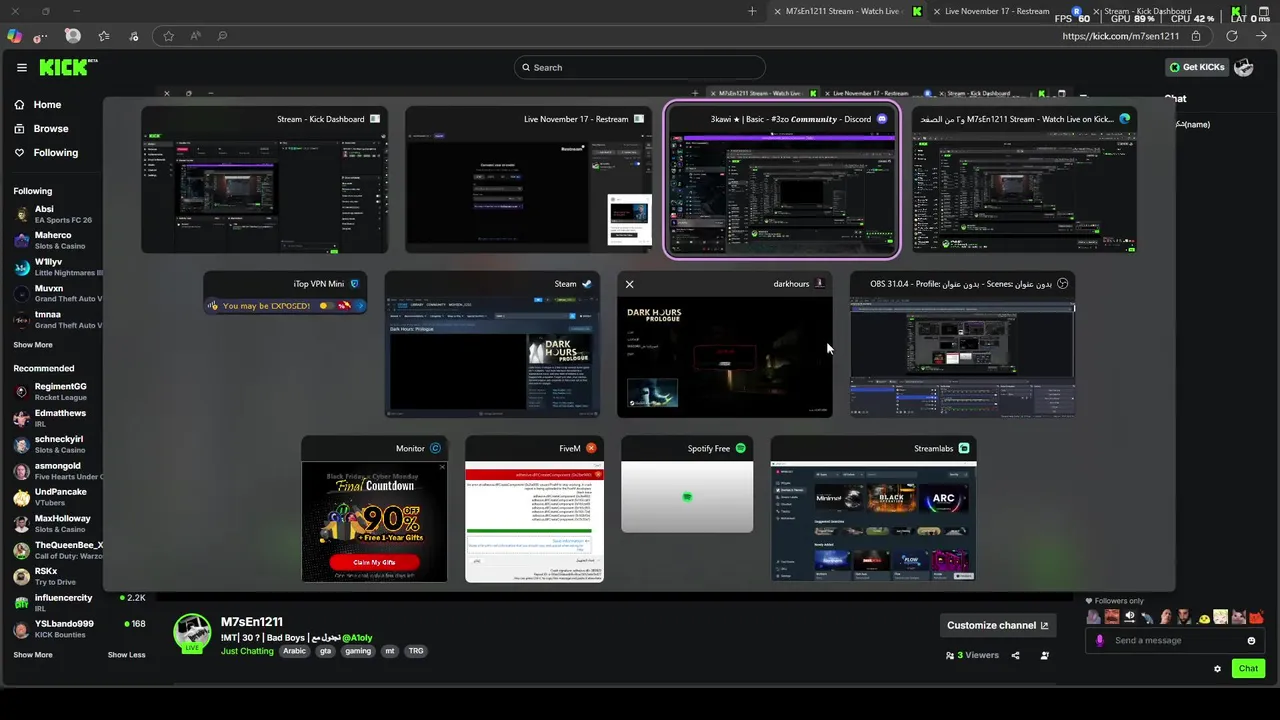Open a new browser tab with plus
The image size is (1280, 720).
pyautogui.click(x=752, y=11)
